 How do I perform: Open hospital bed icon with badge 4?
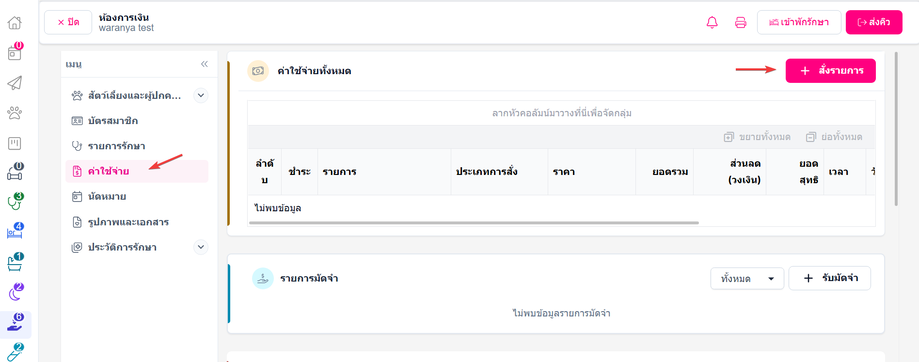tap(15, 231)
